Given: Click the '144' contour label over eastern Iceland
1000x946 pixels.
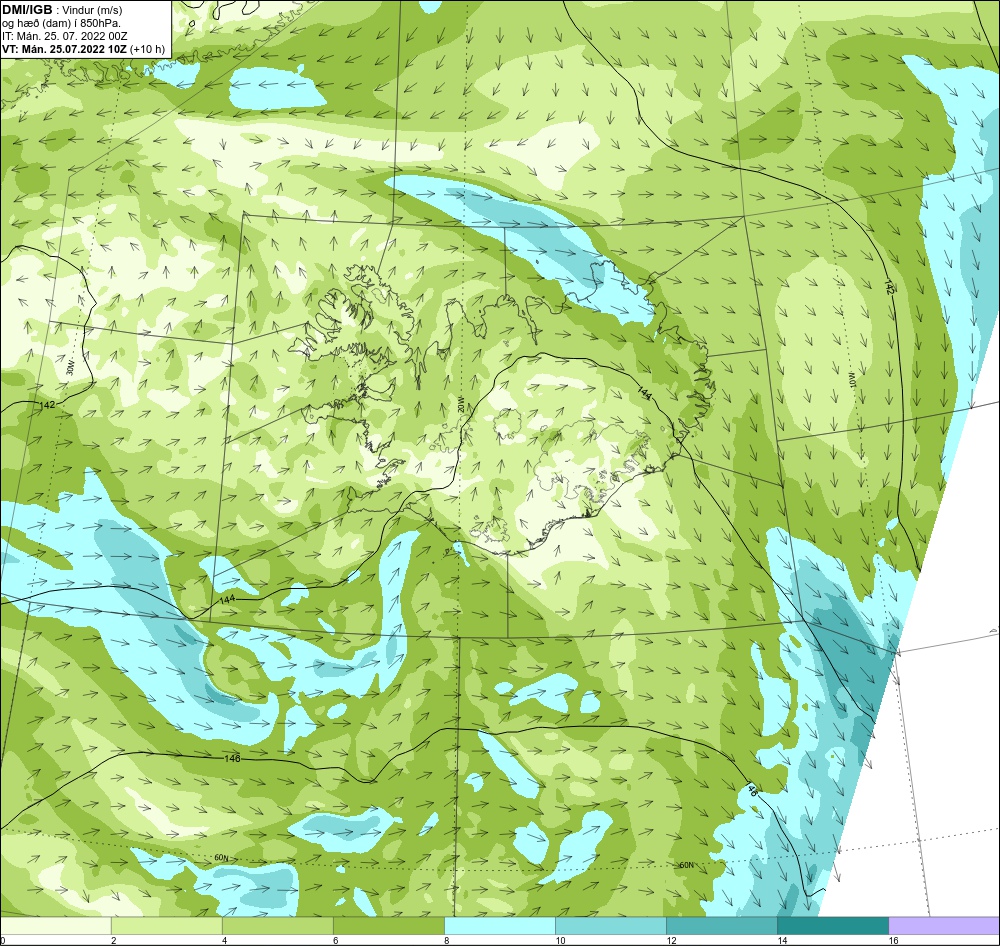Looking at the screenshot, I should point(645,393).
